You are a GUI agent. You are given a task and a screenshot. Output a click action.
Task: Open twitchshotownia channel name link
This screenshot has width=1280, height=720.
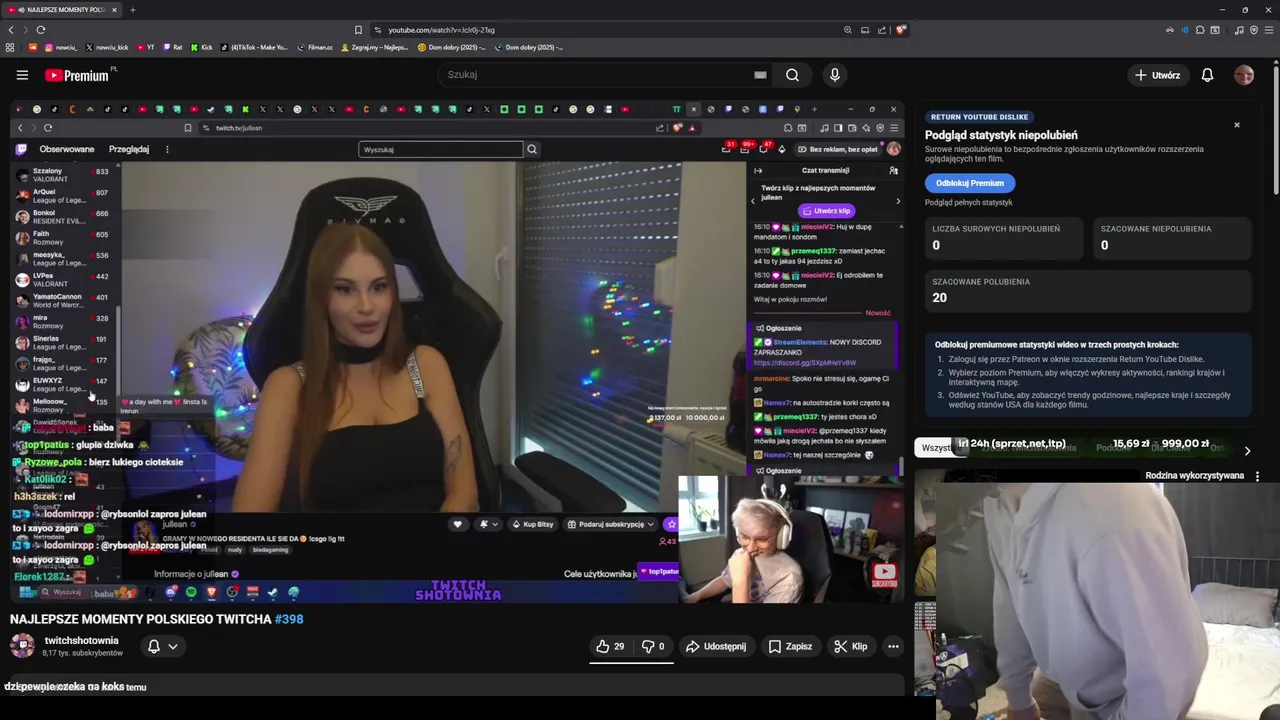coord(81,640)
